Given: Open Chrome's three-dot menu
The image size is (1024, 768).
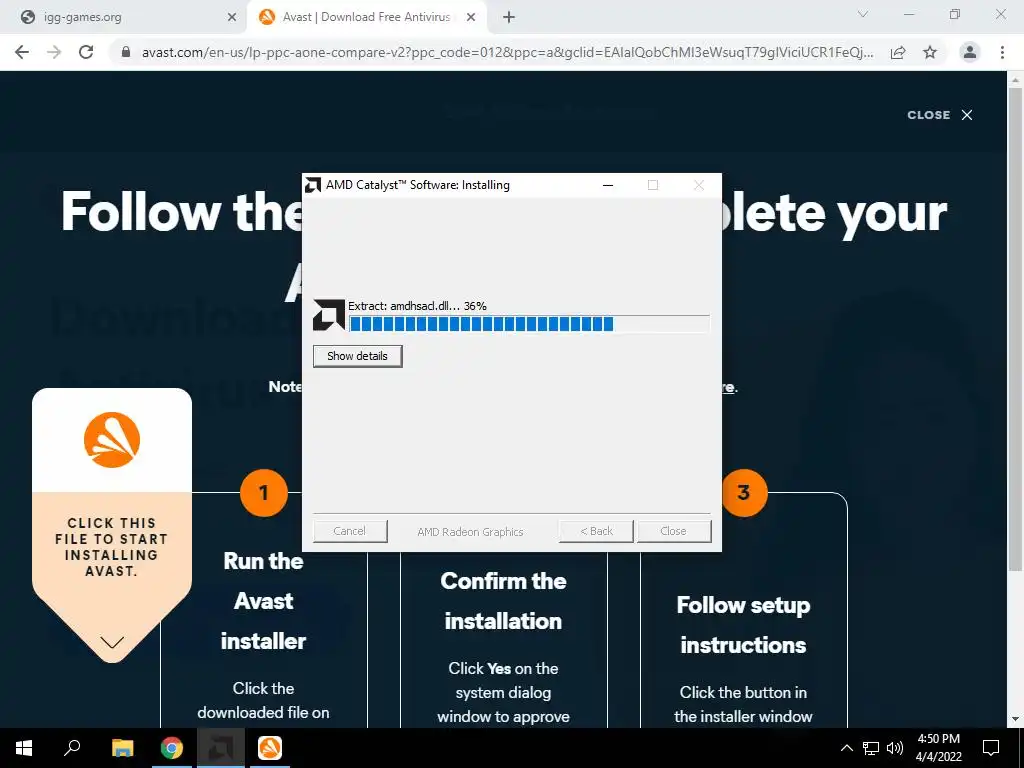Looking at the screenshot, I should pyautogui.click(x=1002, y=52).
